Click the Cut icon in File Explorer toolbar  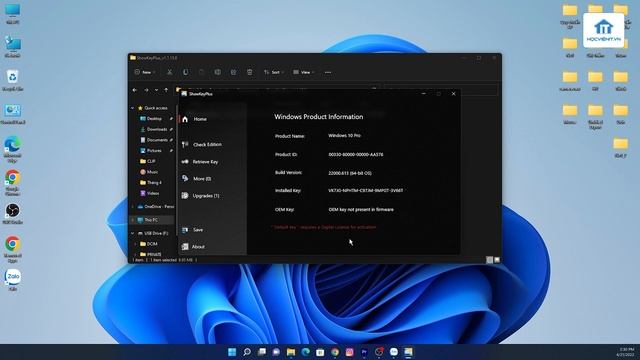(169, 72)
